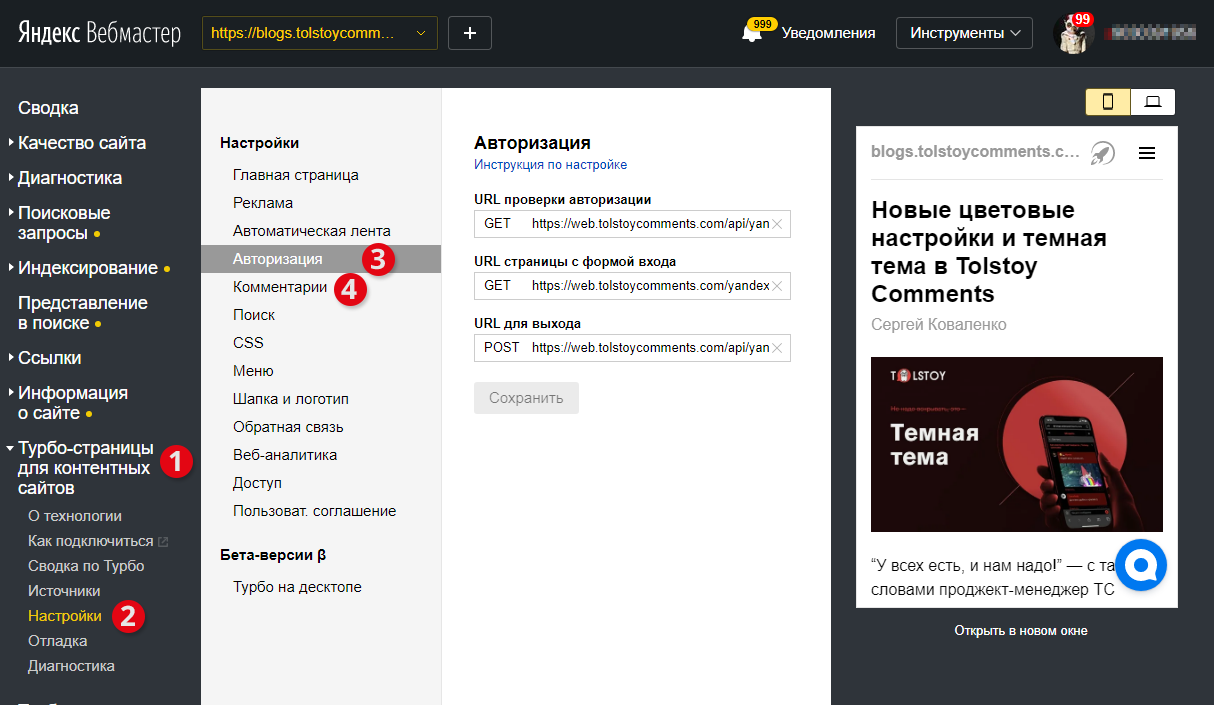Expand Поисковые запросы section
Viewport: 1214px width, 705px height.
point(64,223)
